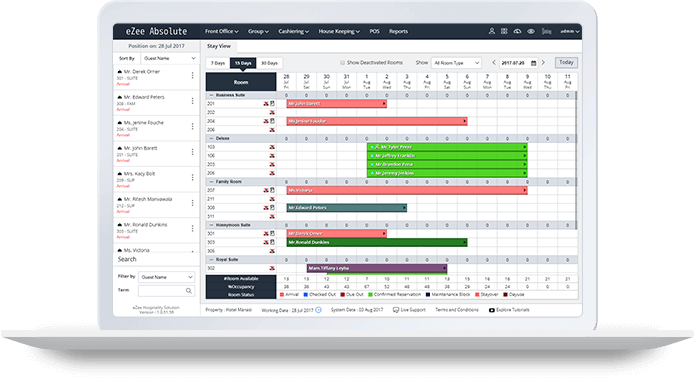Open options menu for Mr. Edward Peters

(193, 101)
